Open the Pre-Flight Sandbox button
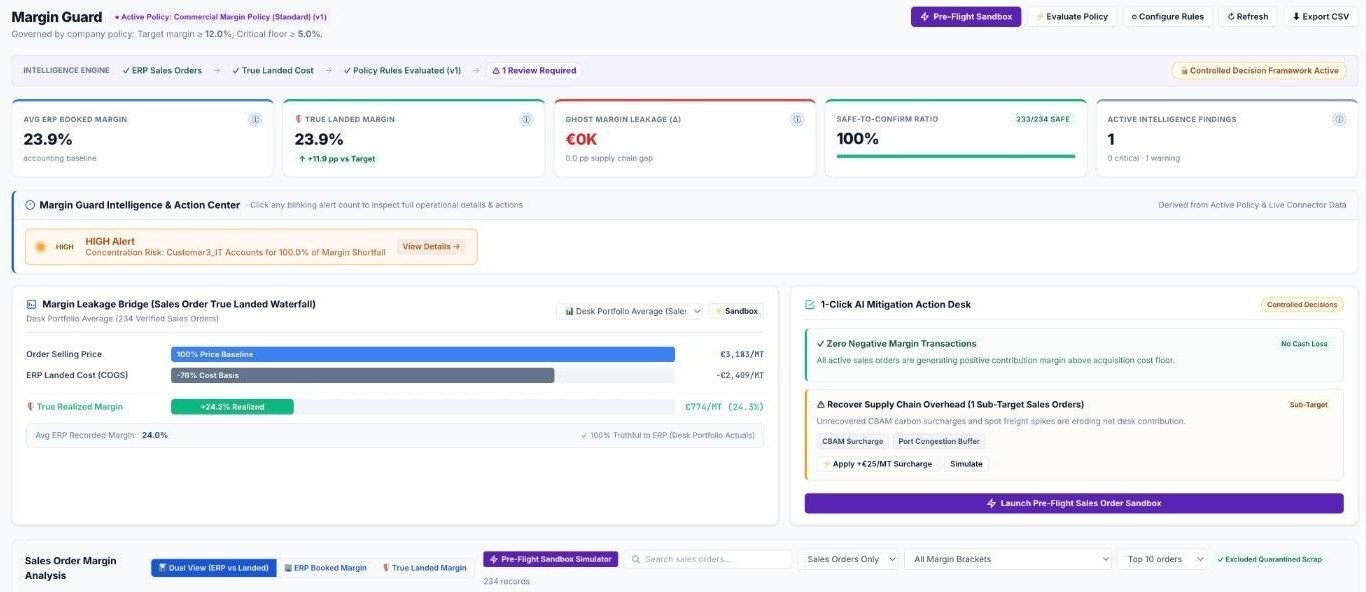The image size is (1366, 592). [x=965, y=16]
